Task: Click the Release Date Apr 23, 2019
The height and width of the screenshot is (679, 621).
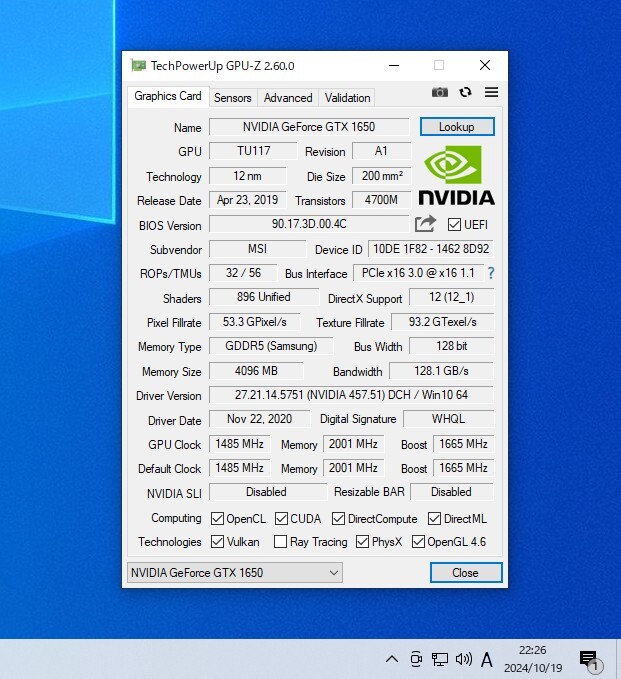Action: (247, 200)
